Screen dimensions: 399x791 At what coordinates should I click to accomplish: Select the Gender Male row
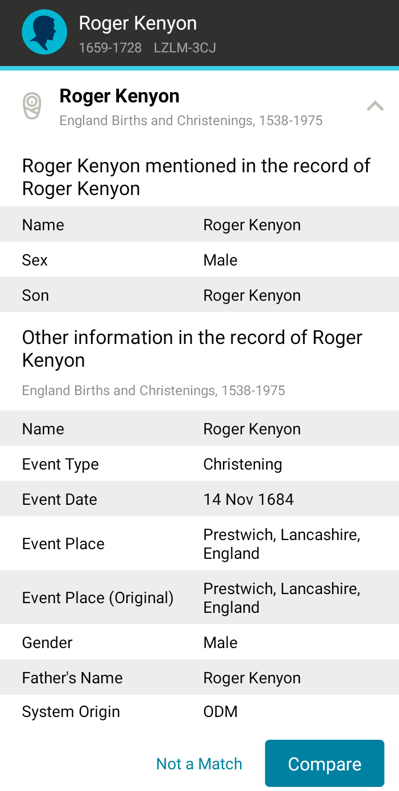(199, 642)
